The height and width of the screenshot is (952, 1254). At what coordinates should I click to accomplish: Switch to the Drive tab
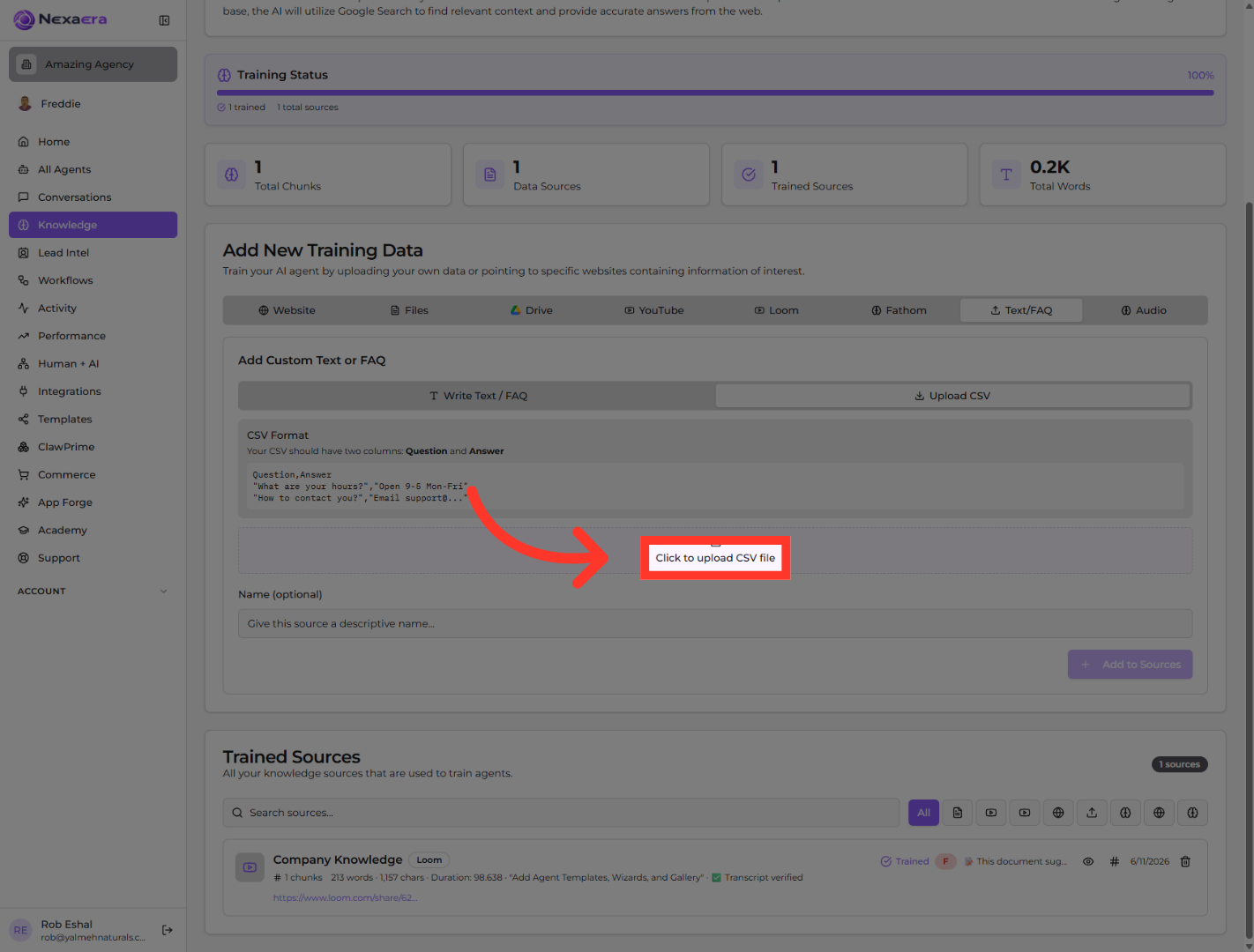[532, 310]
